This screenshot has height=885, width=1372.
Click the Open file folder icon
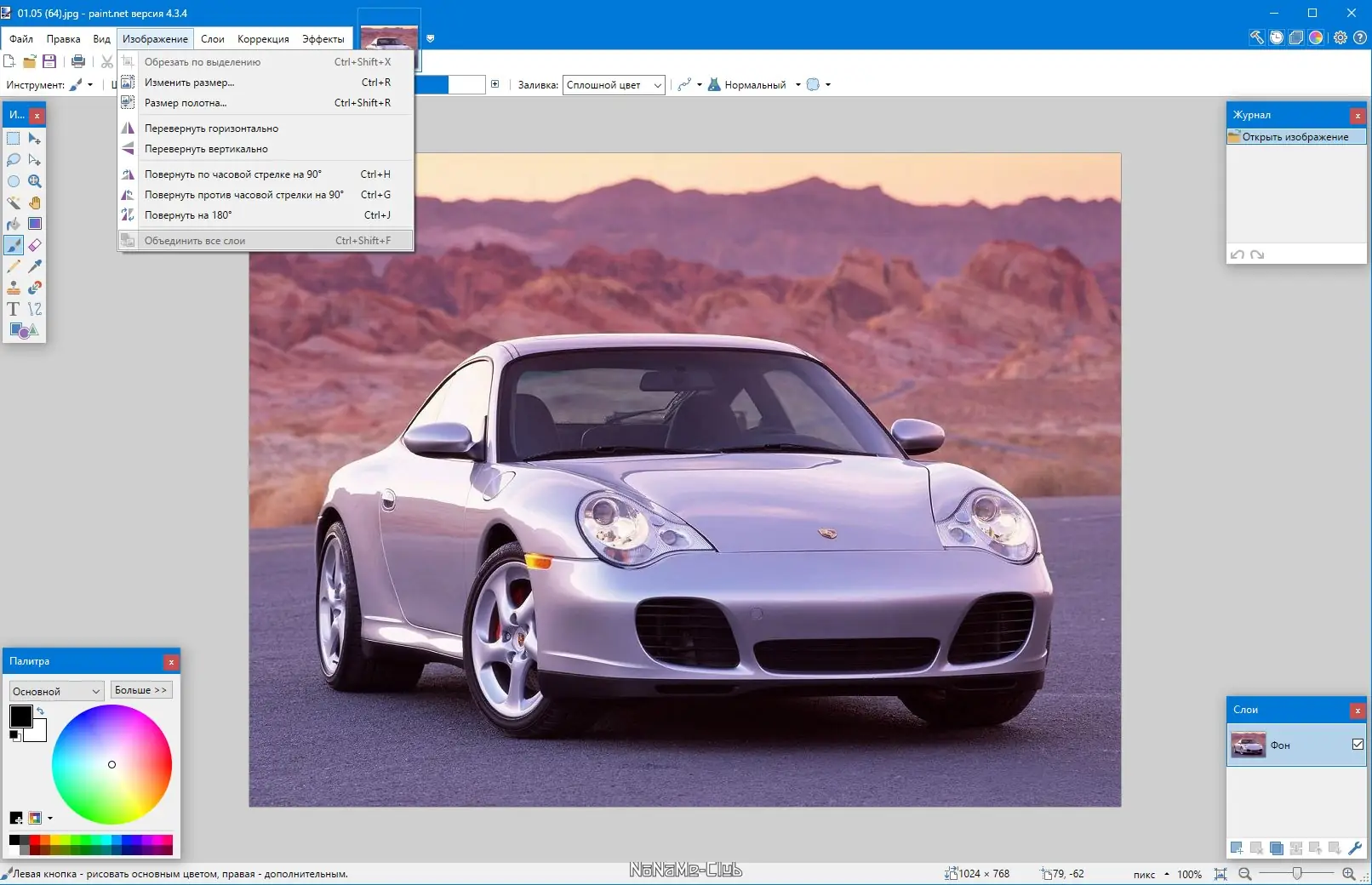30,61
